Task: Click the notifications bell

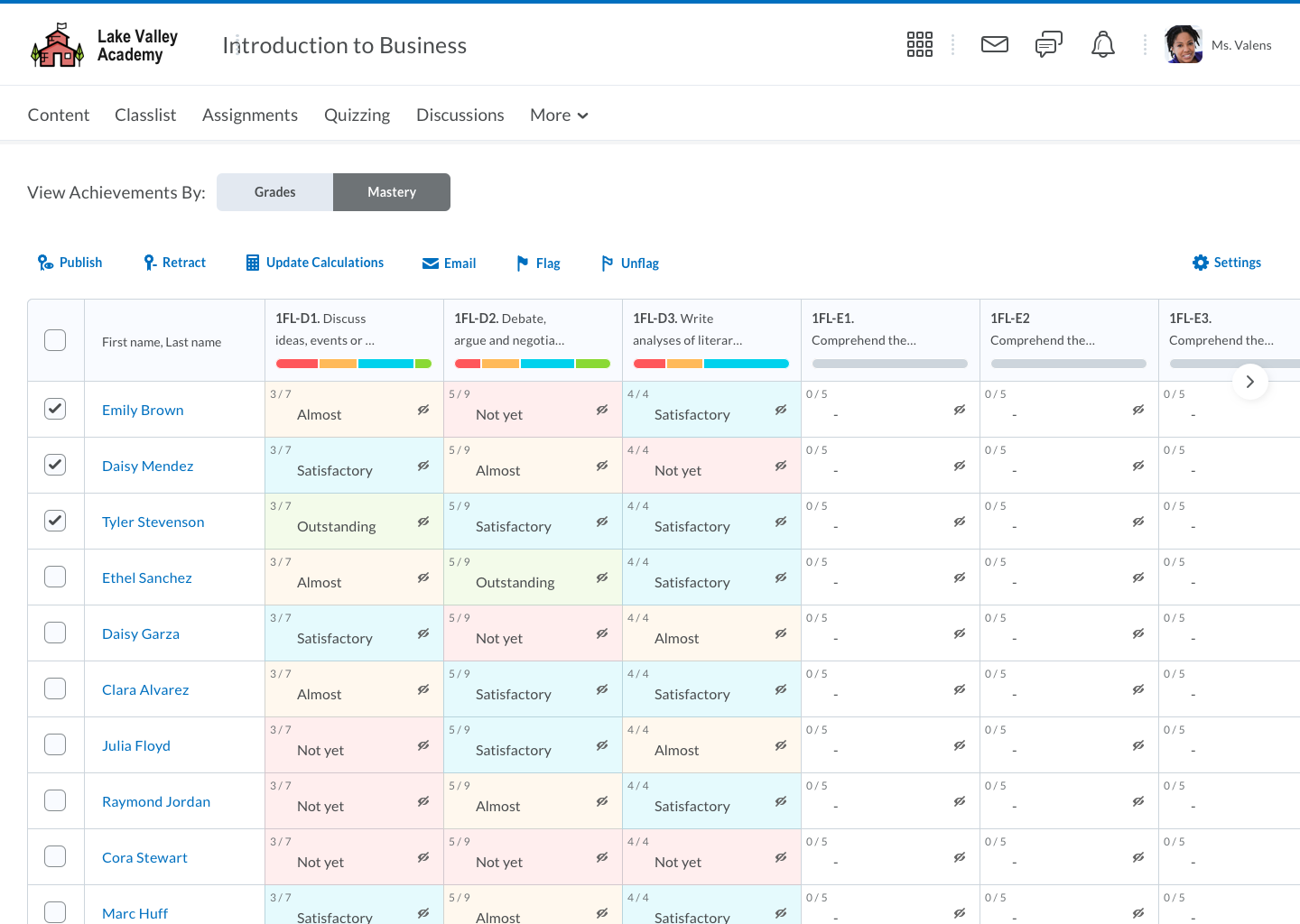Action: [1102, 43]
